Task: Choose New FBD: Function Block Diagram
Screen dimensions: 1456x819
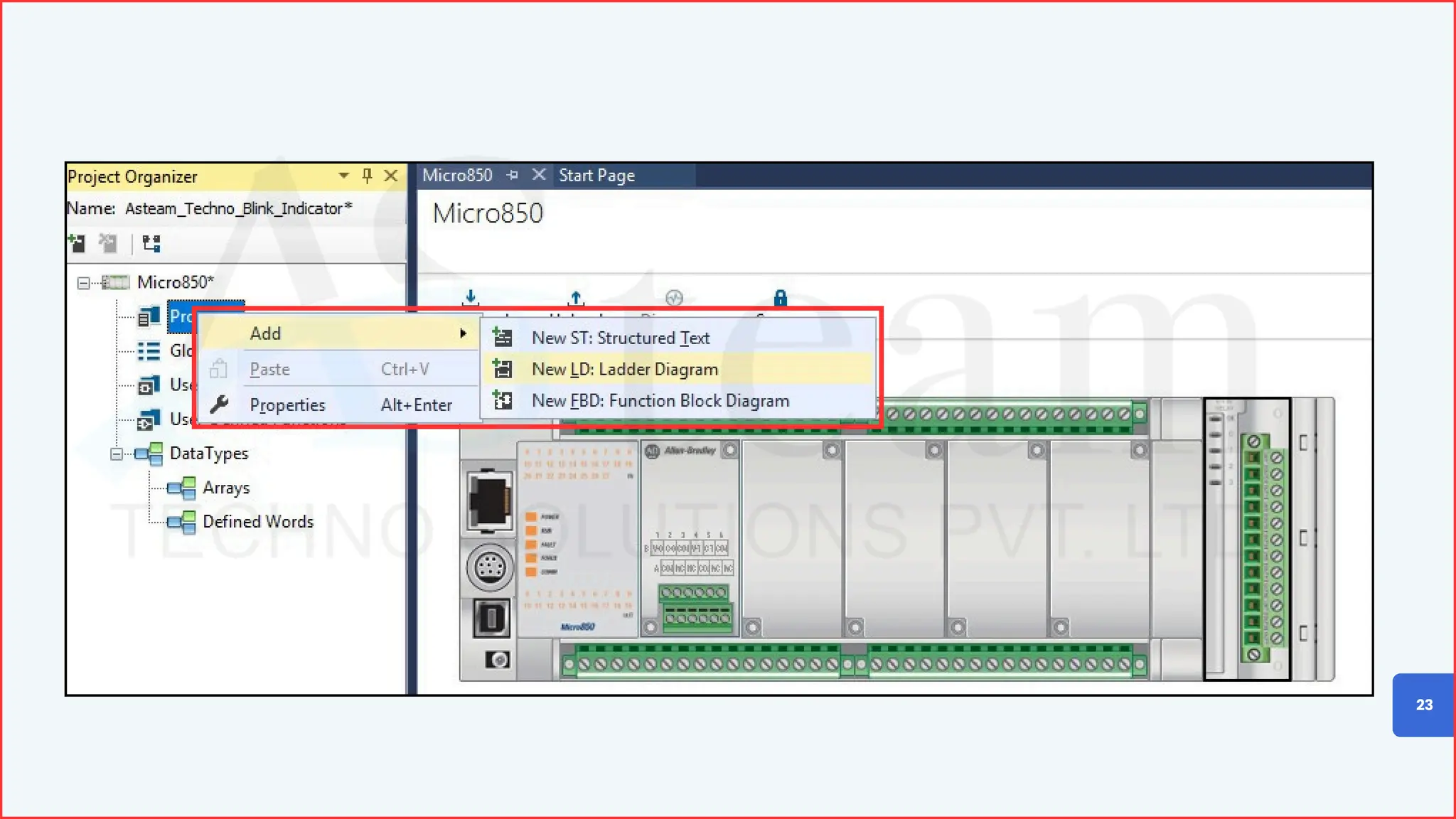Action: (660, 401)
